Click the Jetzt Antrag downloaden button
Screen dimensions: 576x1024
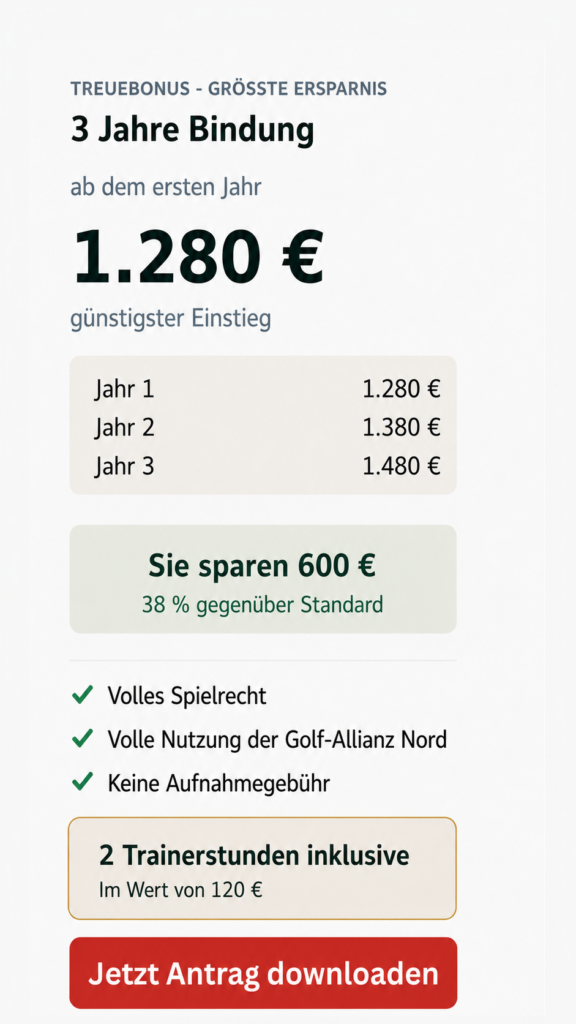(x=263, y=973)
